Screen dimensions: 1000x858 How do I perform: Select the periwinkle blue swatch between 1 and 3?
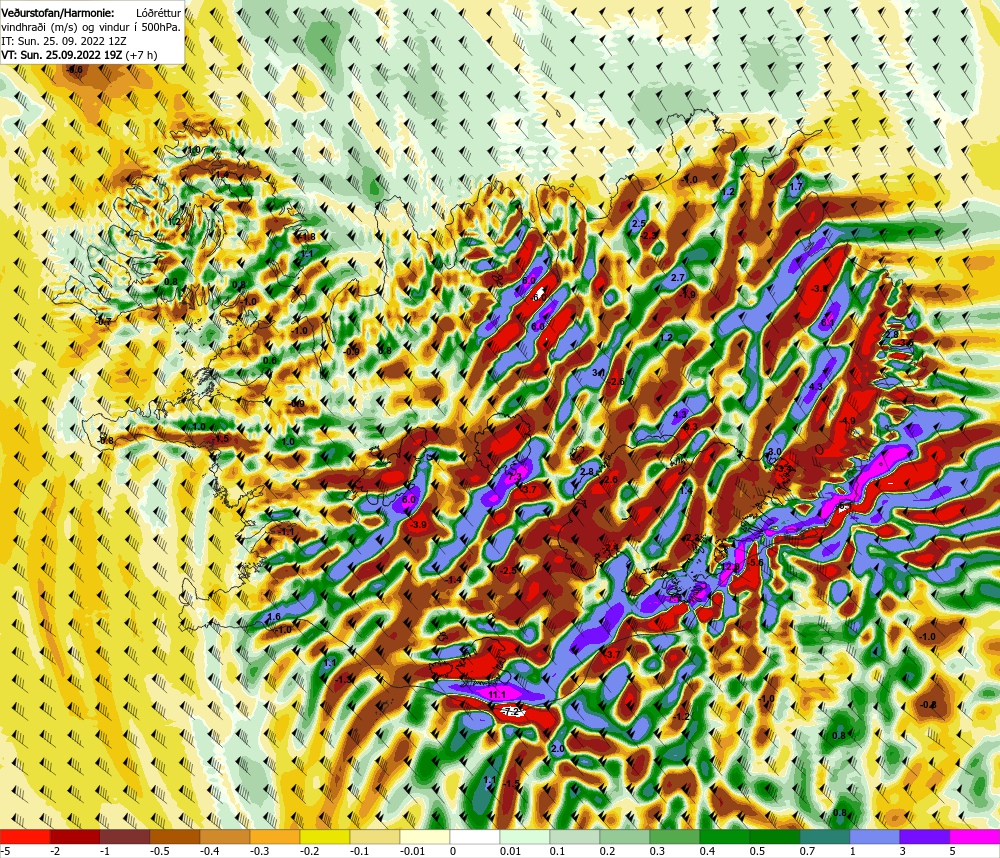(875, 836)
